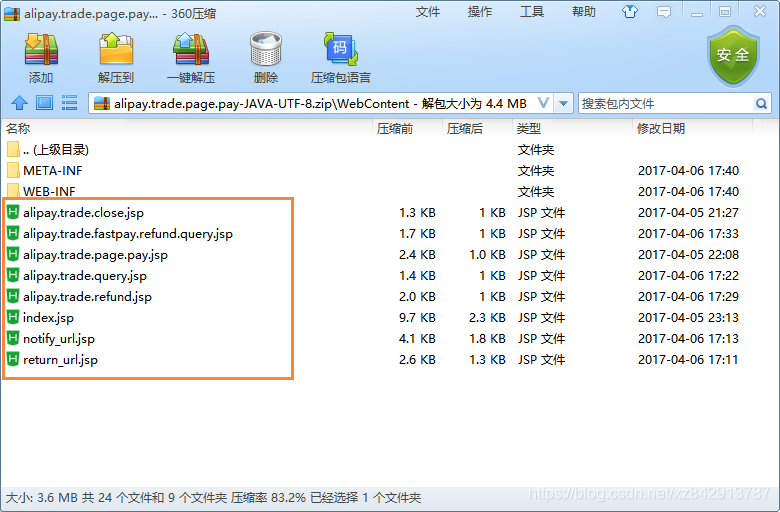Screen dimensions: 780x512
Task: Sort by the 压缩前 column header
Action: 408,129
